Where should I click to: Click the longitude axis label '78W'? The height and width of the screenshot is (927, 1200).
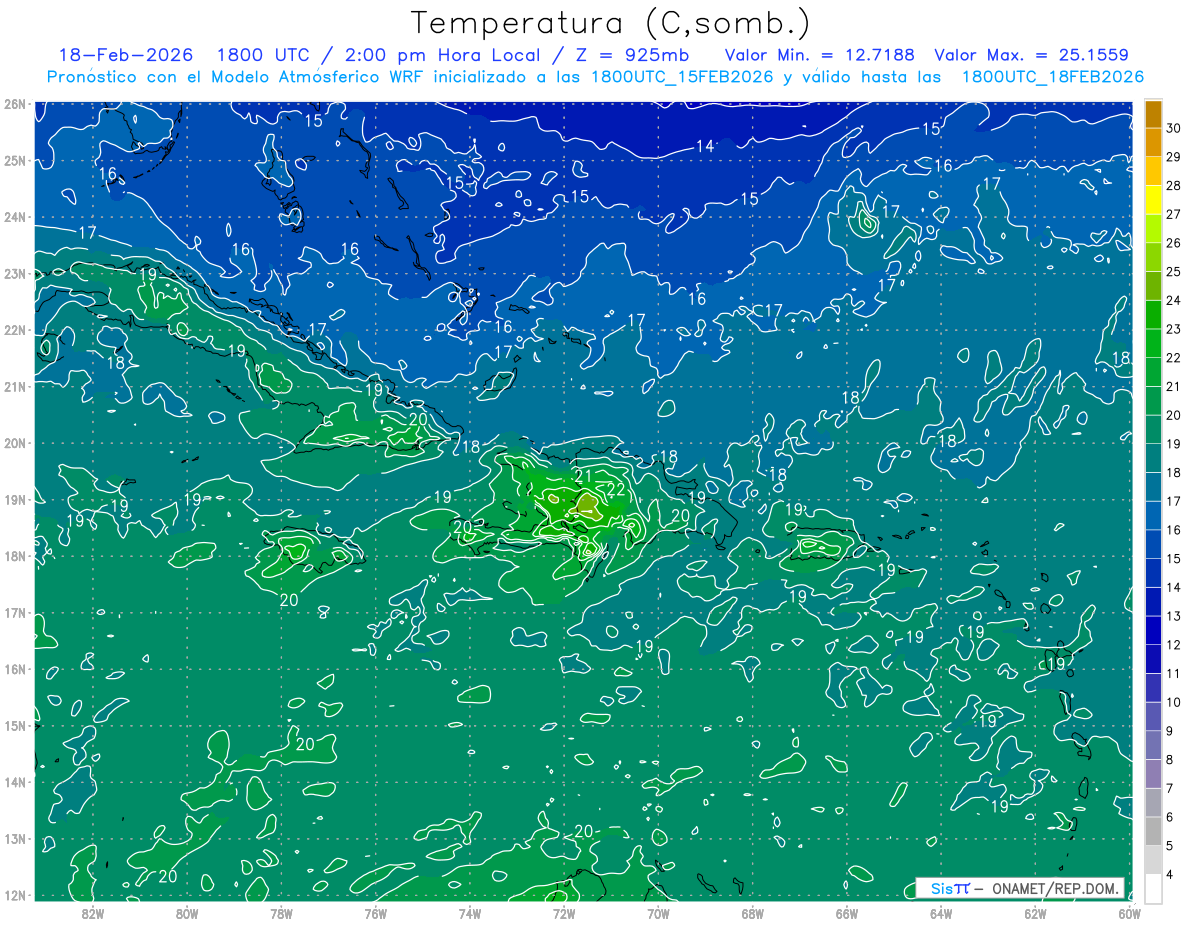click(x=281, y=913)
